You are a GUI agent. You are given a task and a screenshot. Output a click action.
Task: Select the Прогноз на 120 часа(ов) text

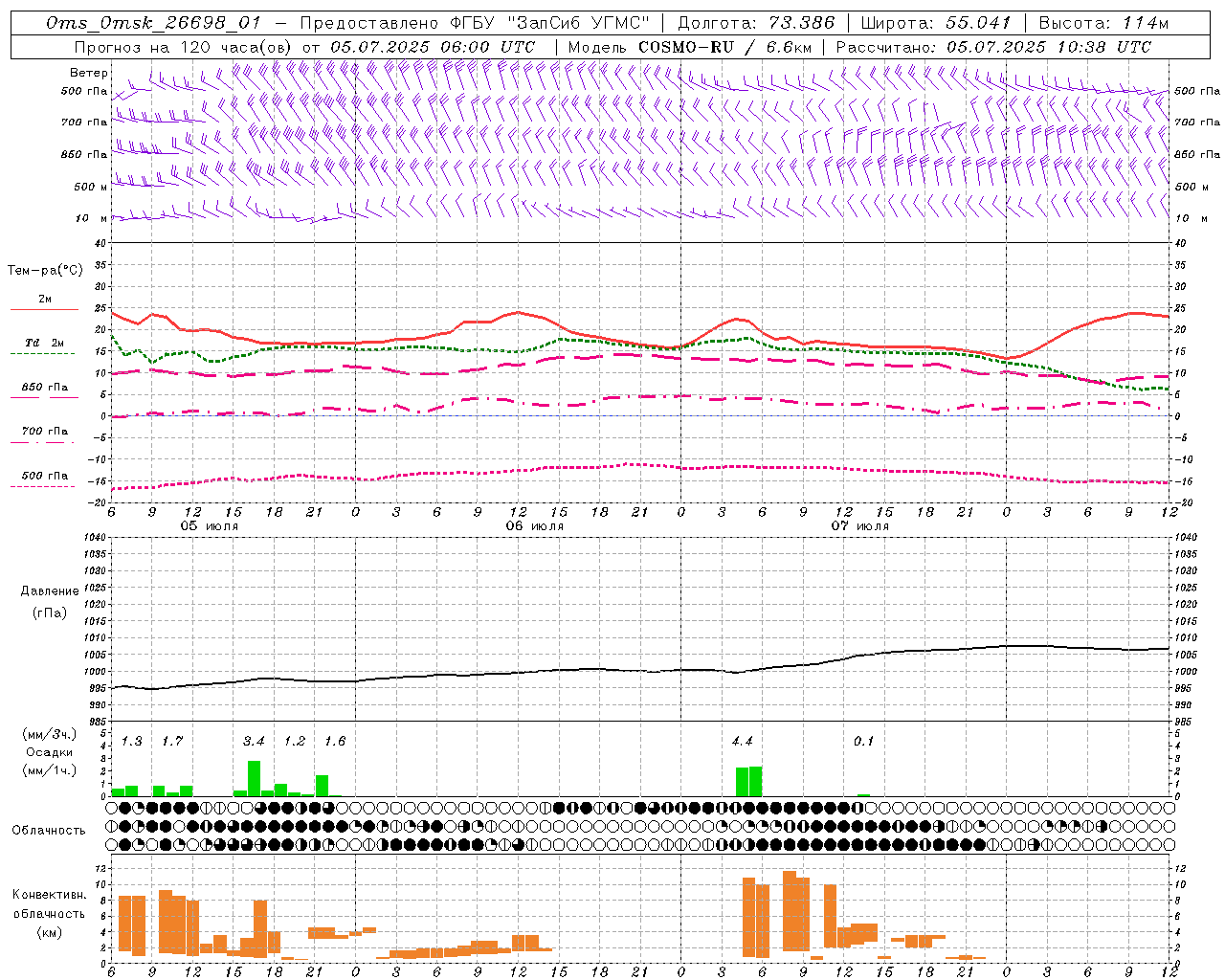click(x=184, y=47)
